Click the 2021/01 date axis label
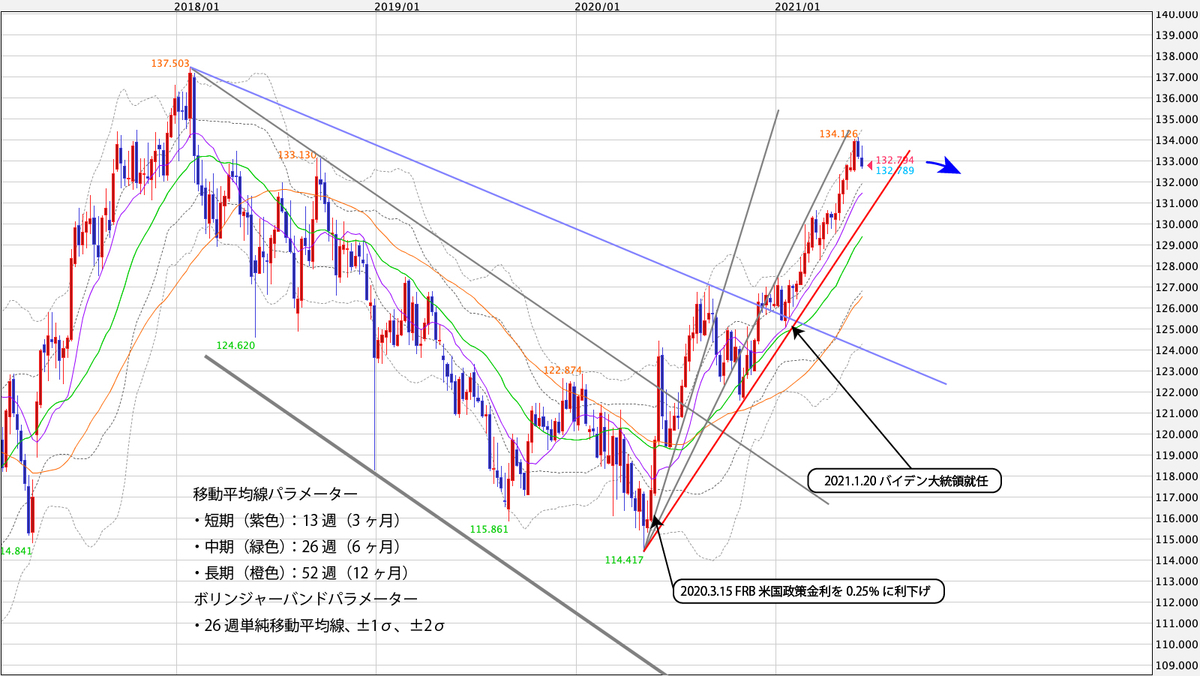 click(798, 6)
